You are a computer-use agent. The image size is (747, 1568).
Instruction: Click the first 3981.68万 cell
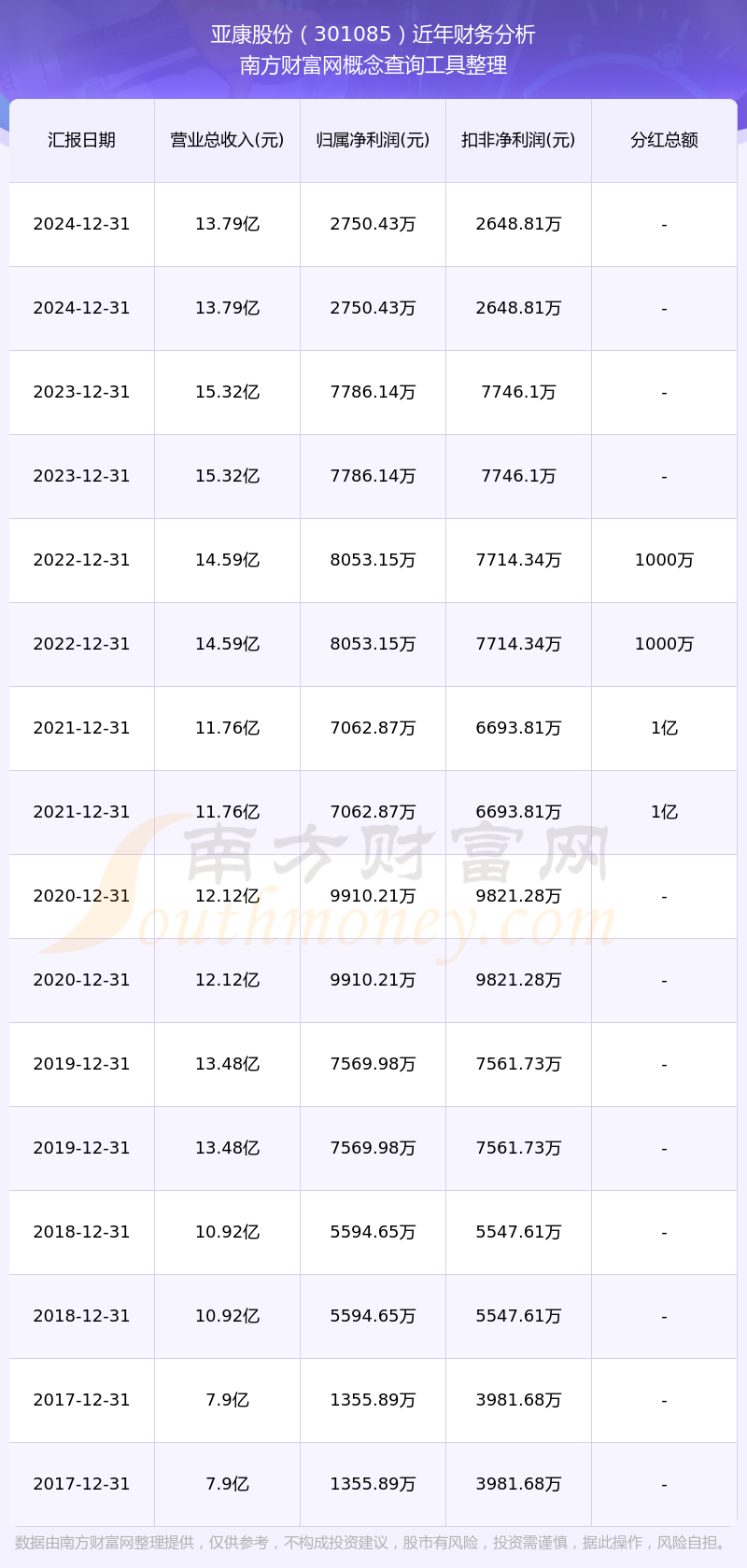point(518,1400)
